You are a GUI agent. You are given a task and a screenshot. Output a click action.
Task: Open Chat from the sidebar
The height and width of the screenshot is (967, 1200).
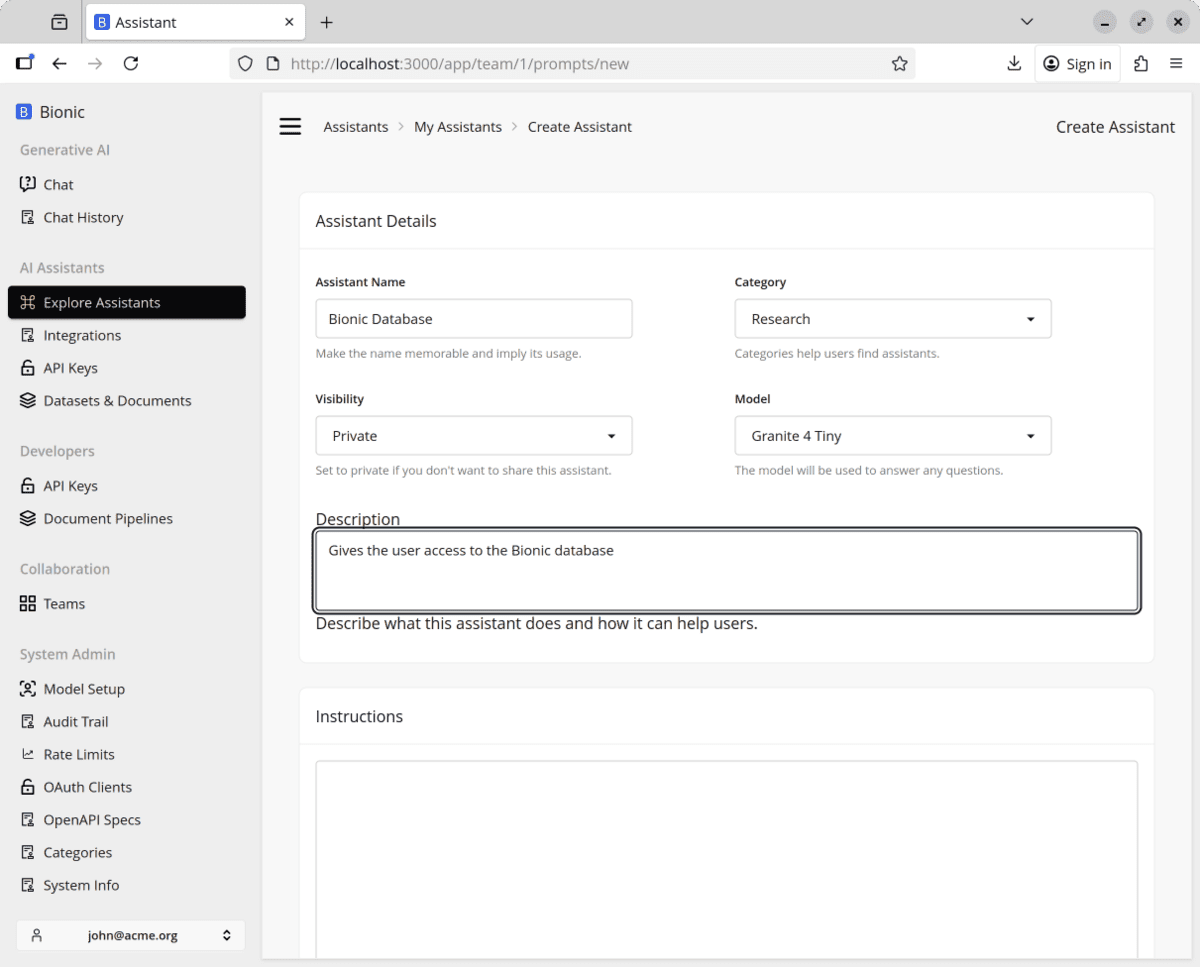(x=58, y=184)
